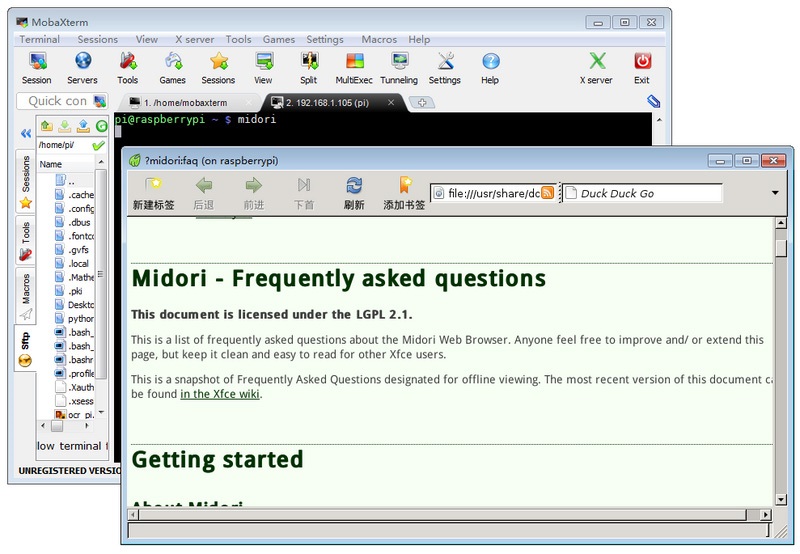Click the Midori back arrow
The width and height of the screenshot is (800, 554).
tap(204, 194)
